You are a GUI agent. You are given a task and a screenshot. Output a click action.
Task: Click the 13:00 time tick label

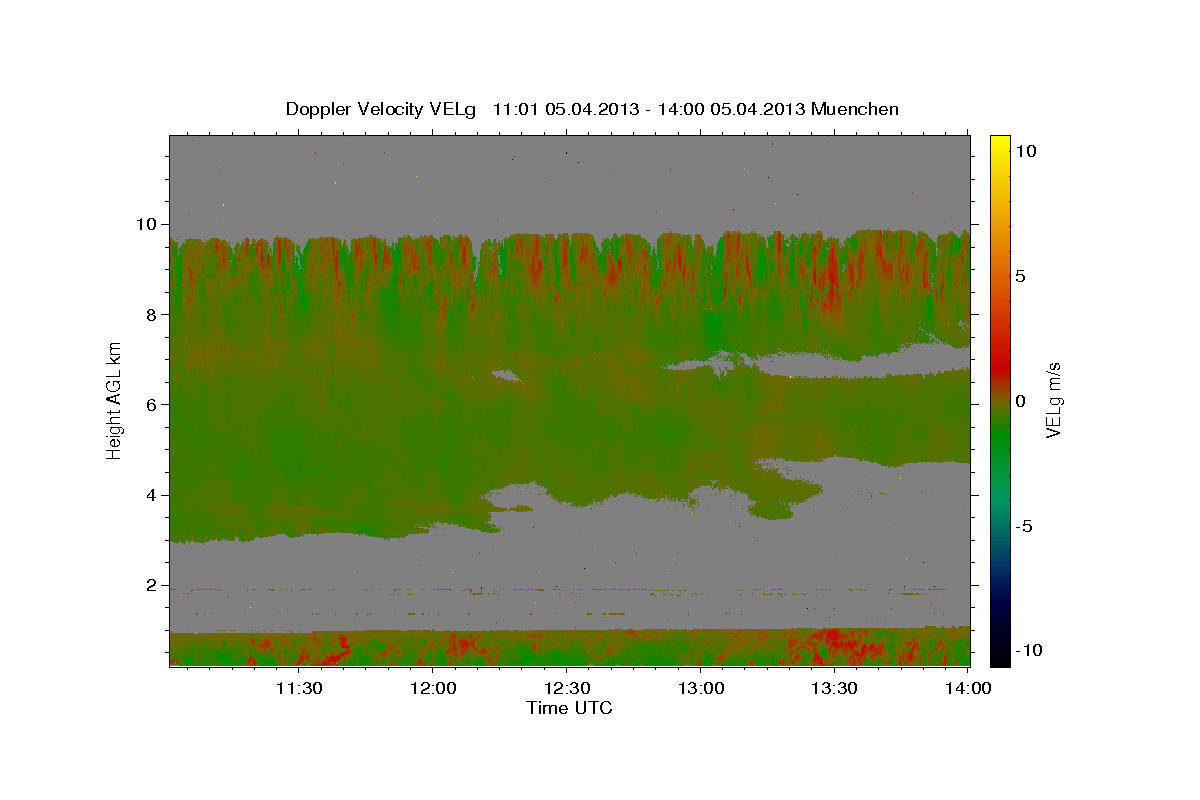tap(701, 688)
